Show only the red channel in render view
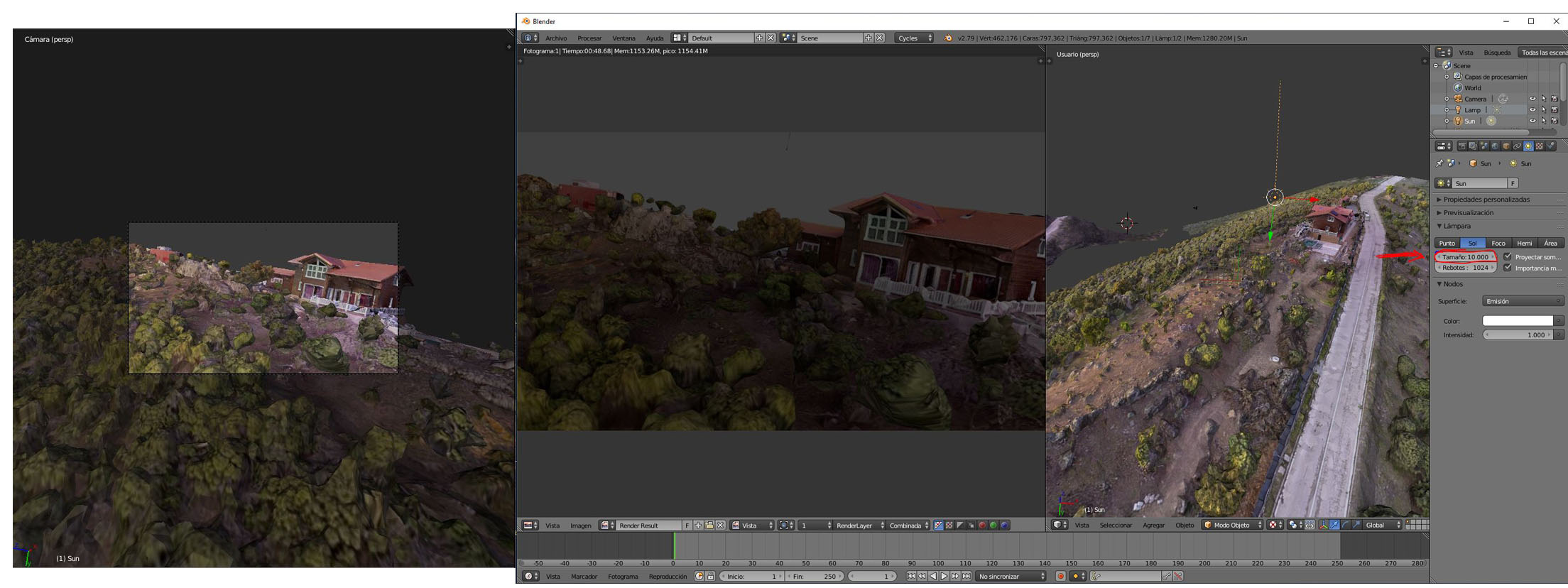Screen dimensions: 1568x588 (982, 526)
